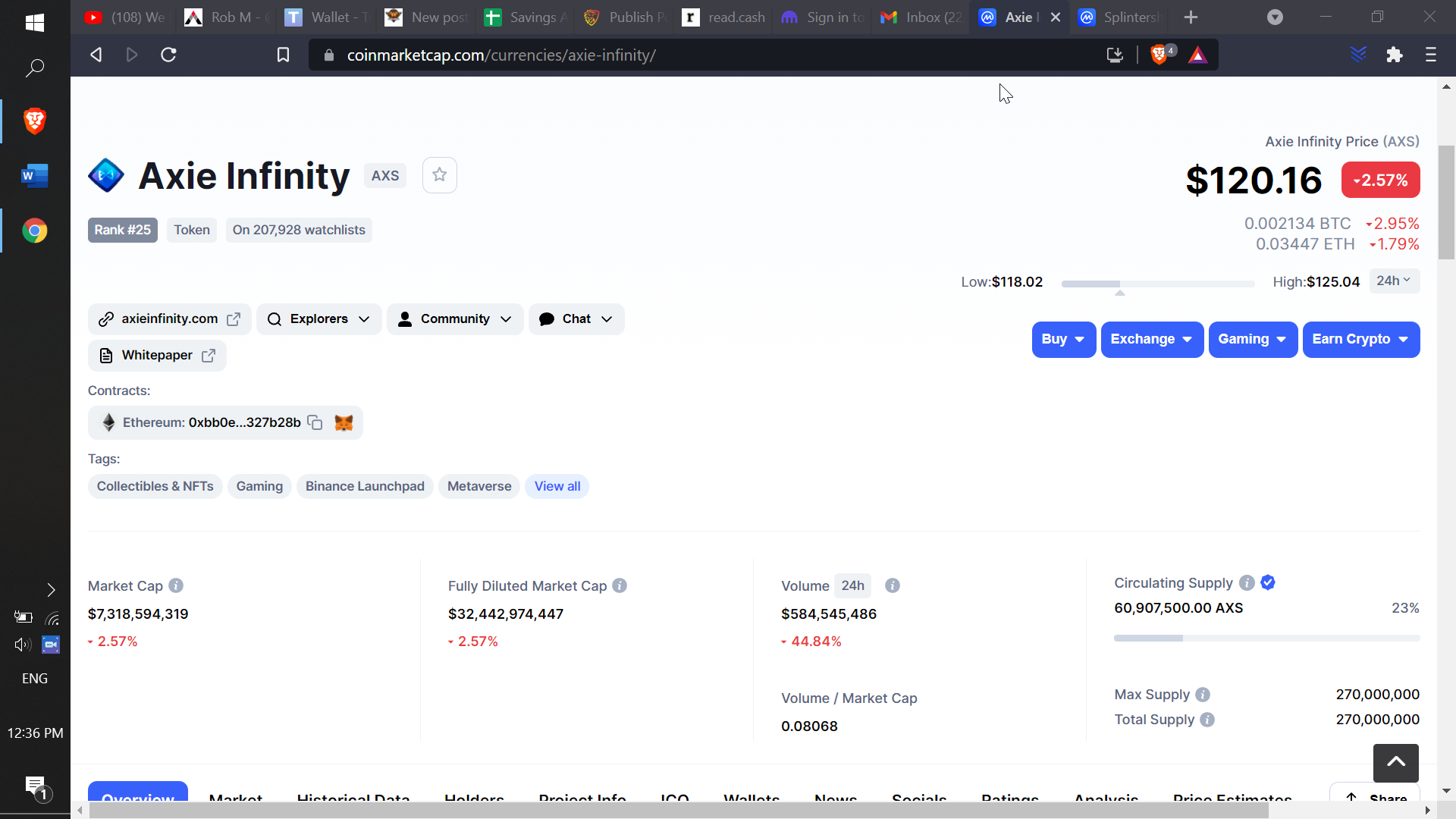Click the vertical page scrollbar thumb

coord(1447,202)
